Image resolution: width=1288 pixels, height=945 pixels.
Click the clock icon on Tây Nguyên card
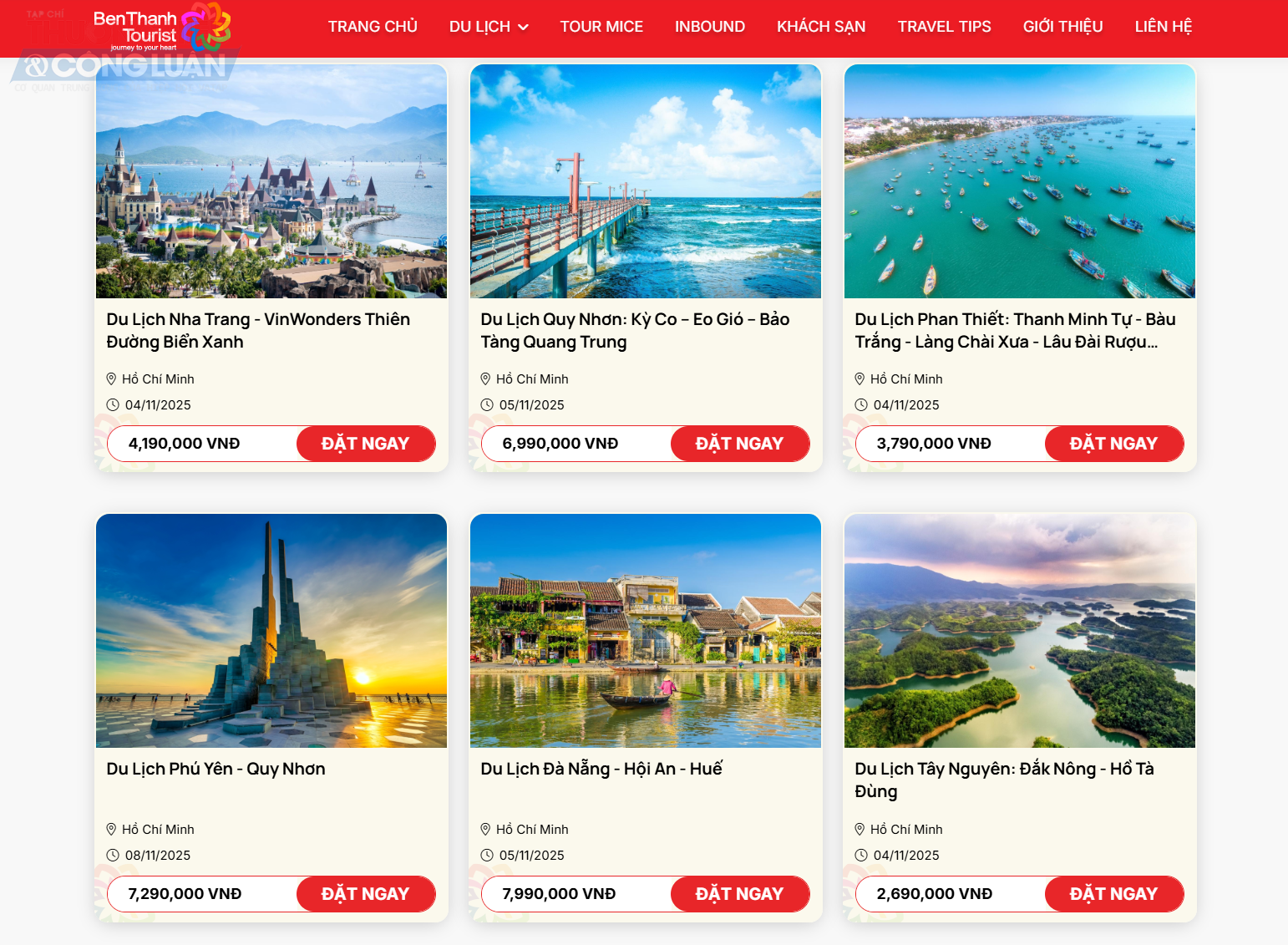[x=861, y=856]
